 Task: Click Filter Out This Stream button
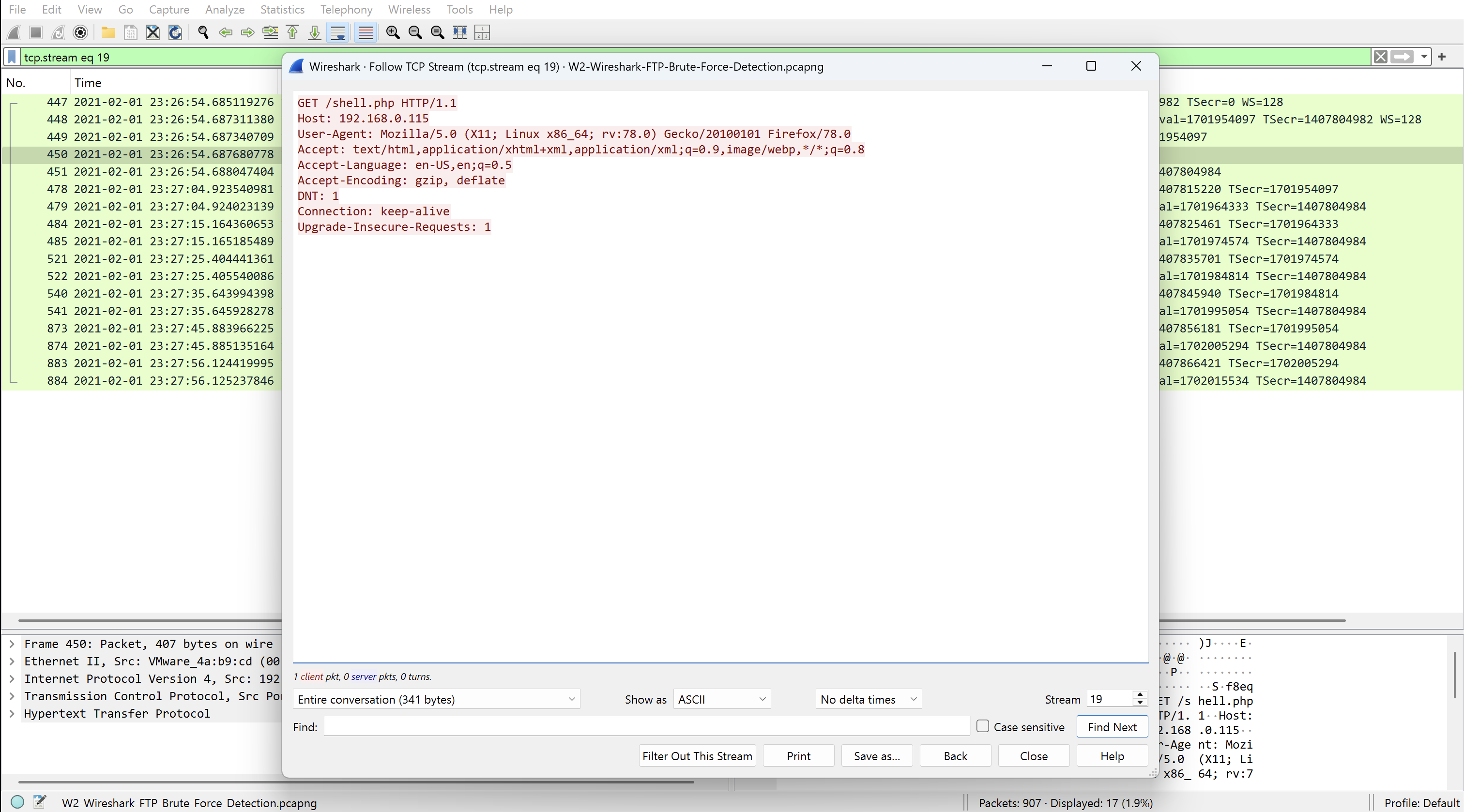(x=697, y=756)
